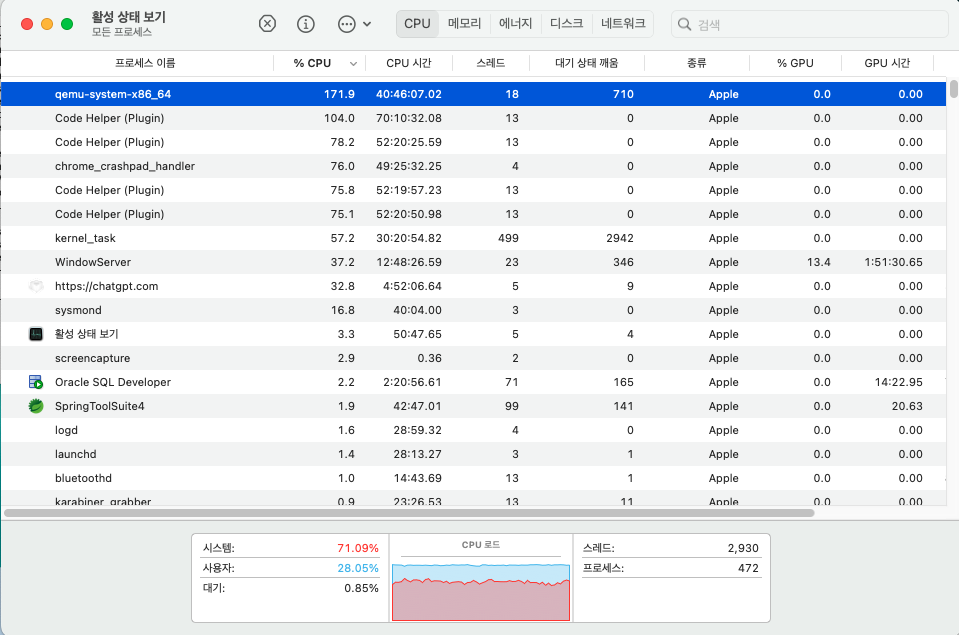Click the Oracle SQL Developer row icon

click(36, 382)
